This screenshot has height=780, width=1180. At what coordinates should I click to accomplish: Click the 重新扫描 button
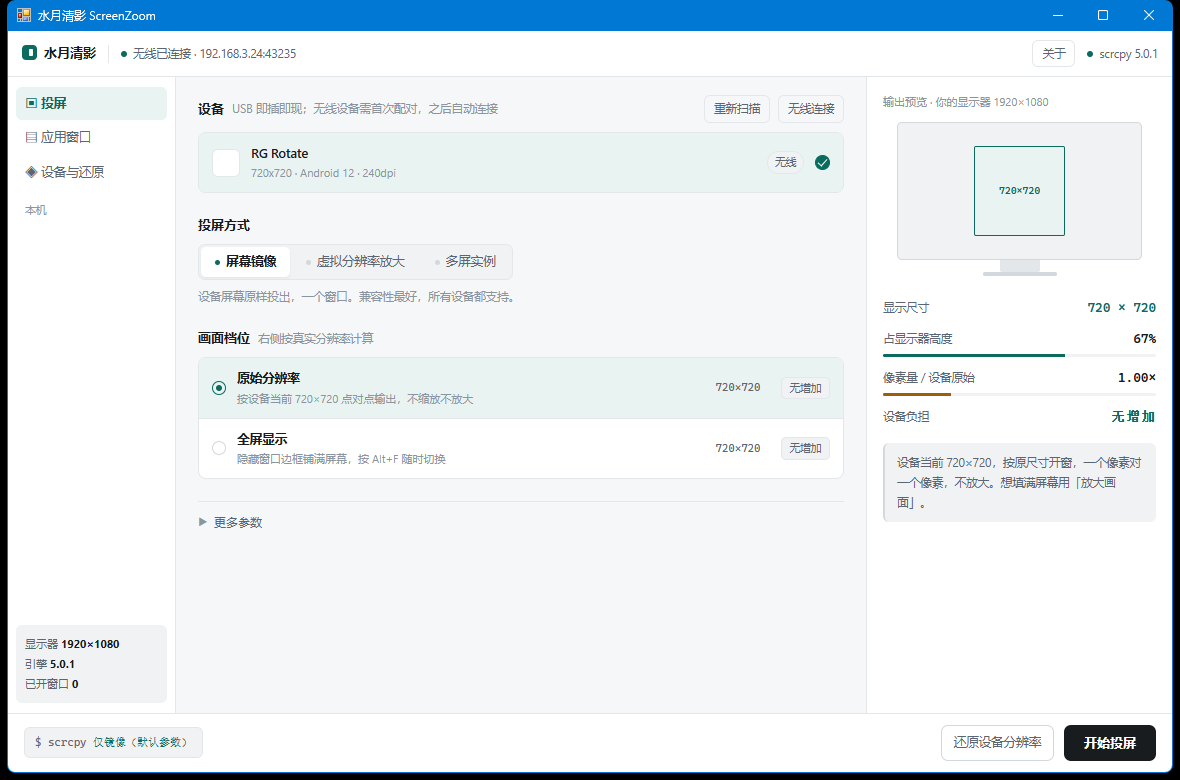pyautogui.click(x=737, y=108)
